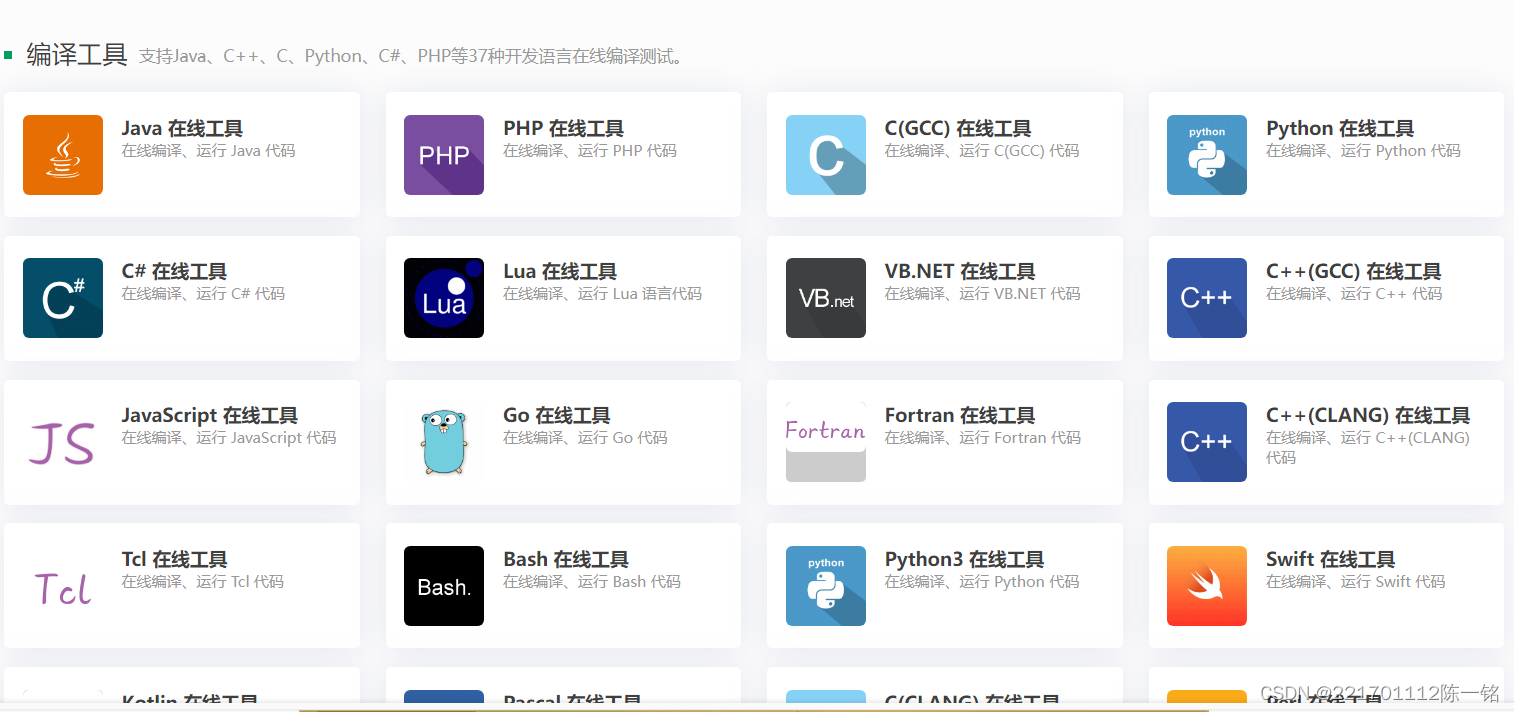Click description 在线编译、运行 C++(CLANG) 代码
The height and width of the screenshot is (712, 1514).
(1368, 447)
